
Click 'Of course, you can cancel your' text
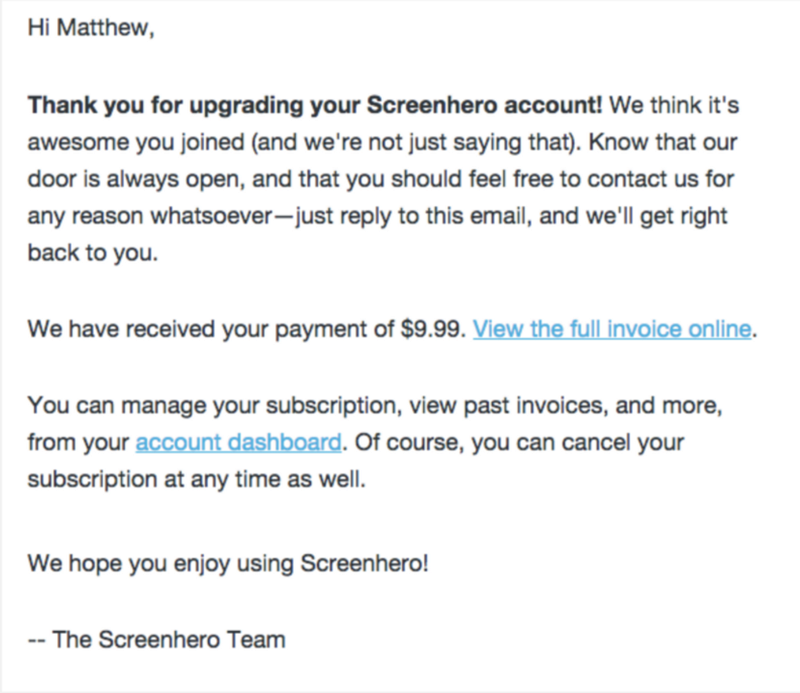(x=519, y=442)
